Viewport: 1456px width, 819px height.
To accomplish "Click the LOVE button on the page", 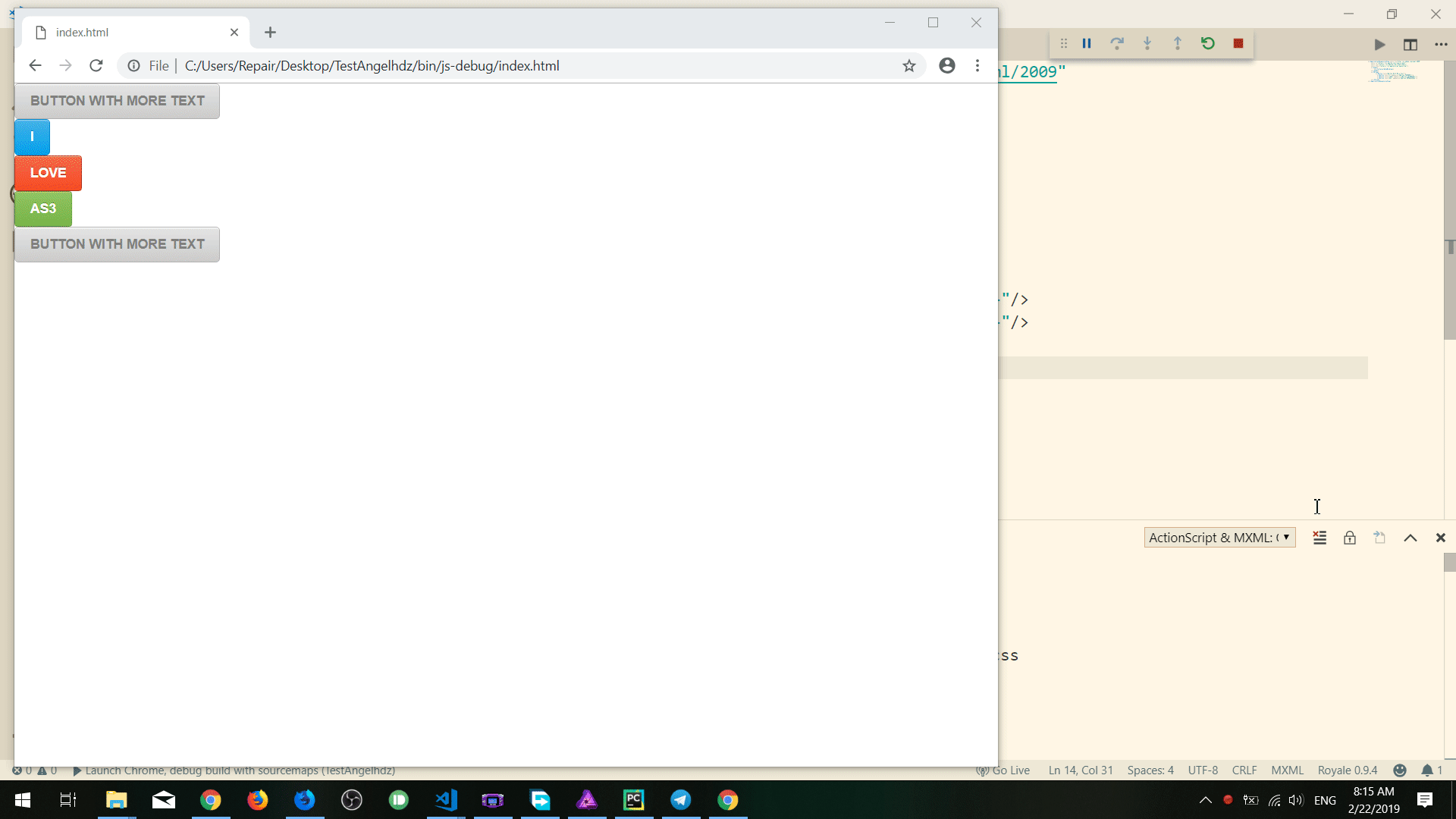I will coord(48,173).
